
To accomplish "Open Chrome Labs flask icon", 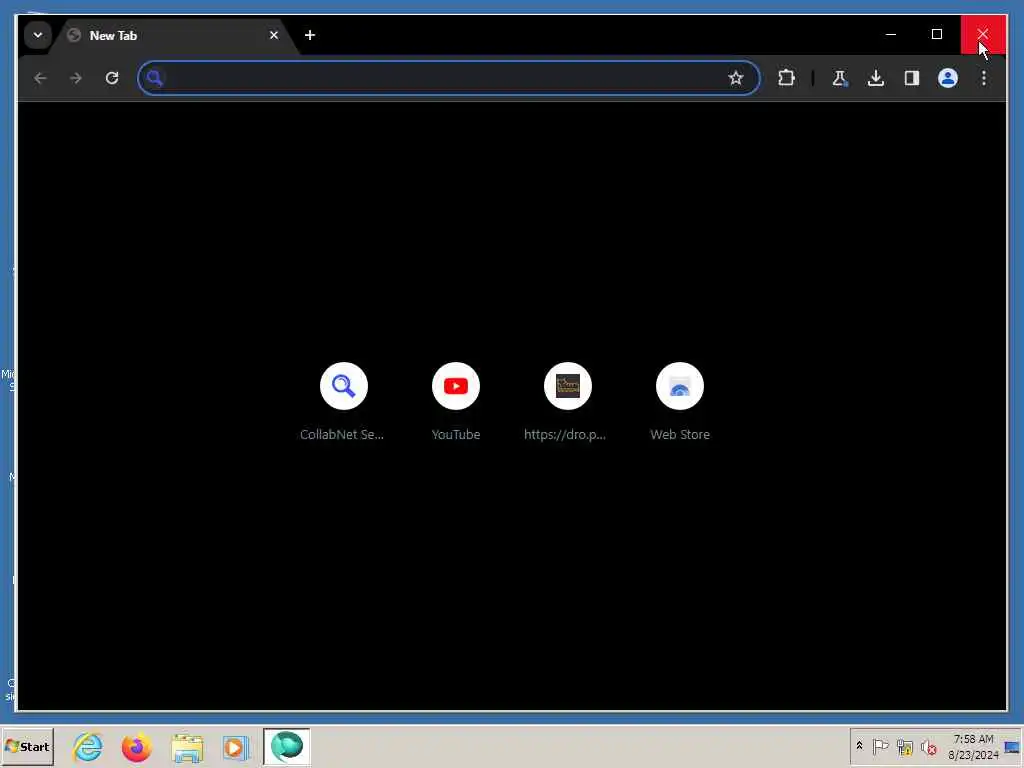I will pos(840,78).
